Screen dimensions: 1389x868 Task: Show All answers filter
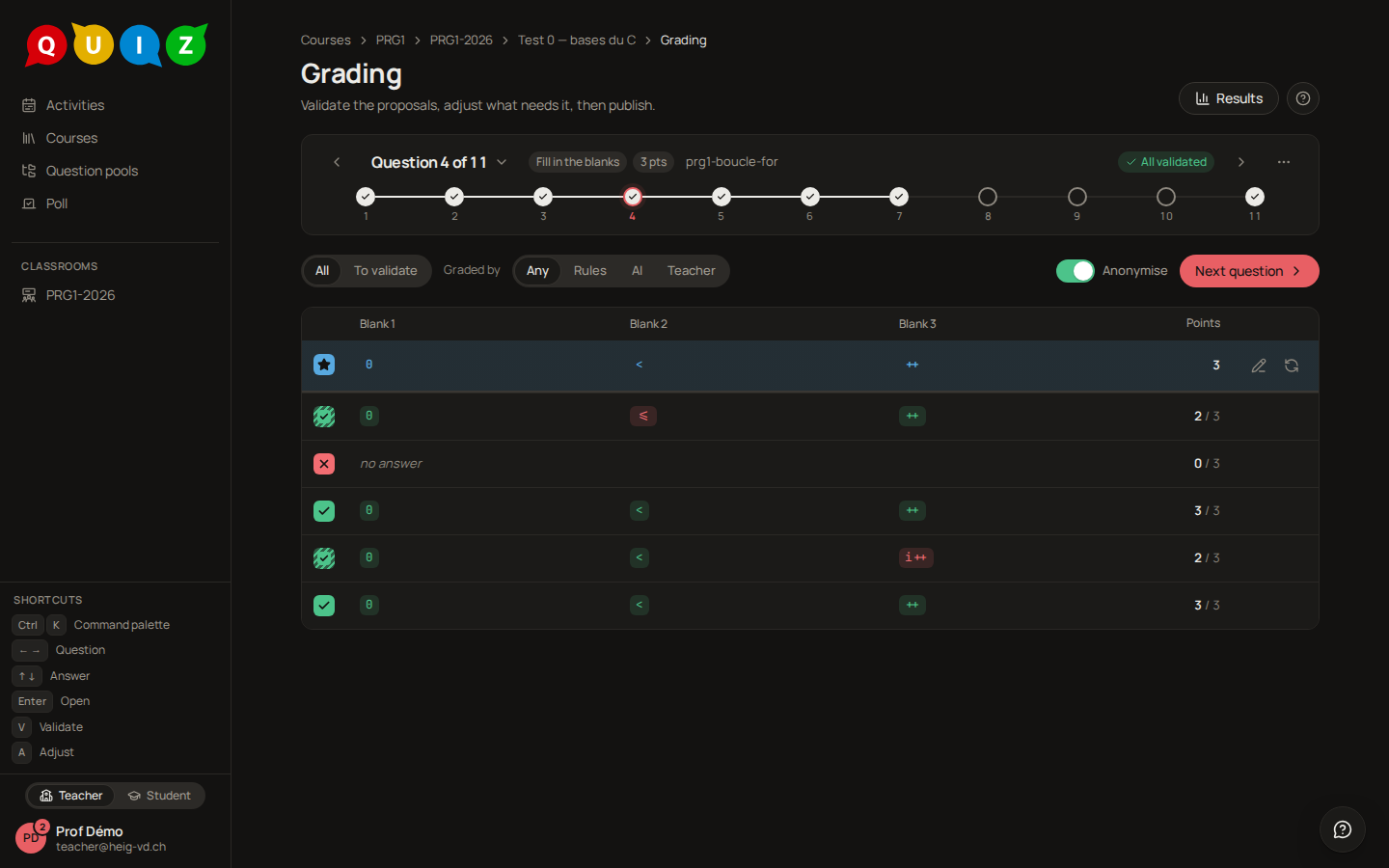[322, 271]
